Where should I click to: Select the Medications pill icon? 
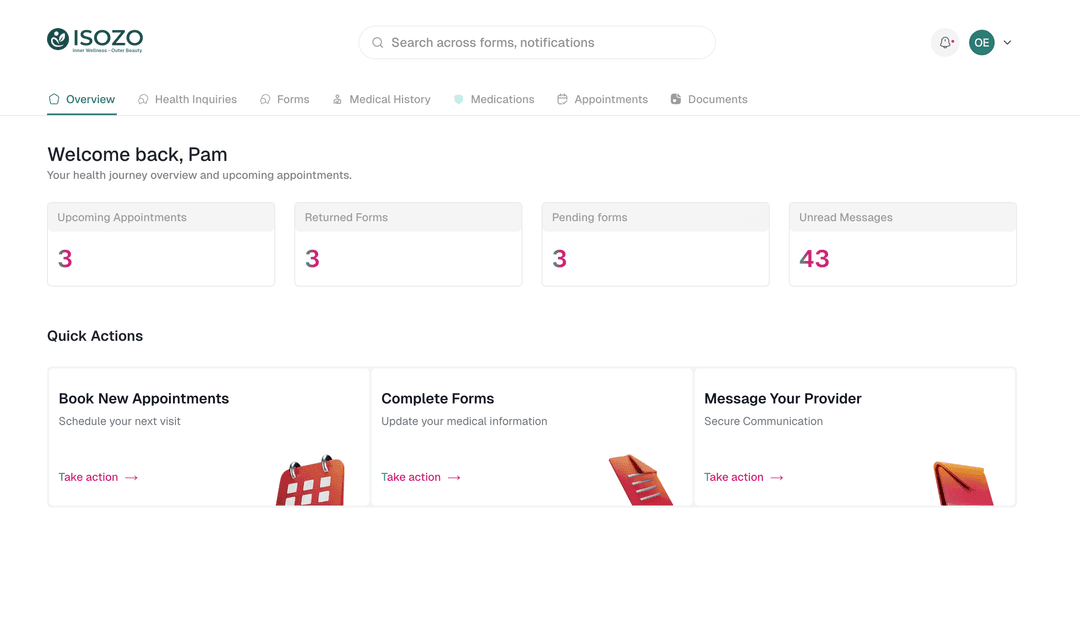coord(460,99)
